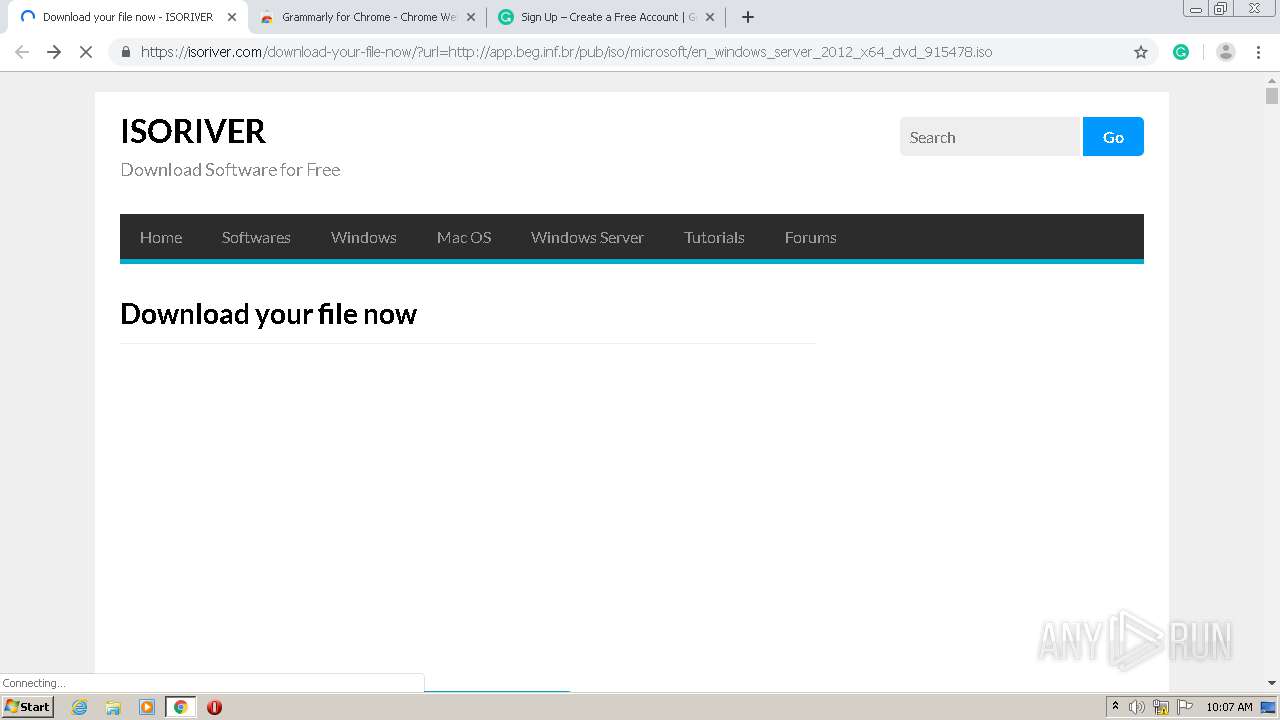
Task: Open the network tray icon
Action: (x=1161, y=707)
